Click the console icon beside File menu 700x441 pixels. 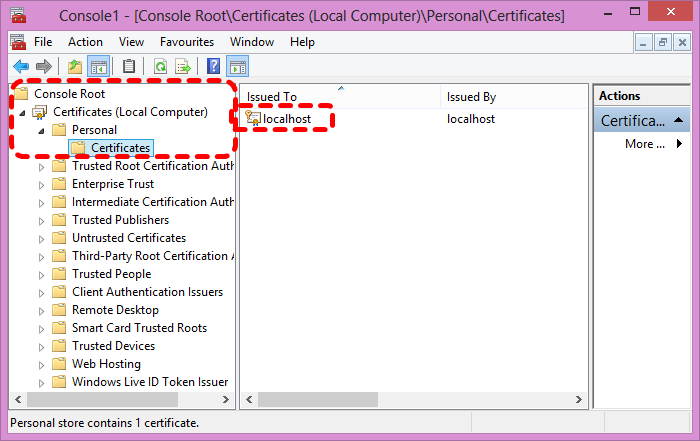18,42
